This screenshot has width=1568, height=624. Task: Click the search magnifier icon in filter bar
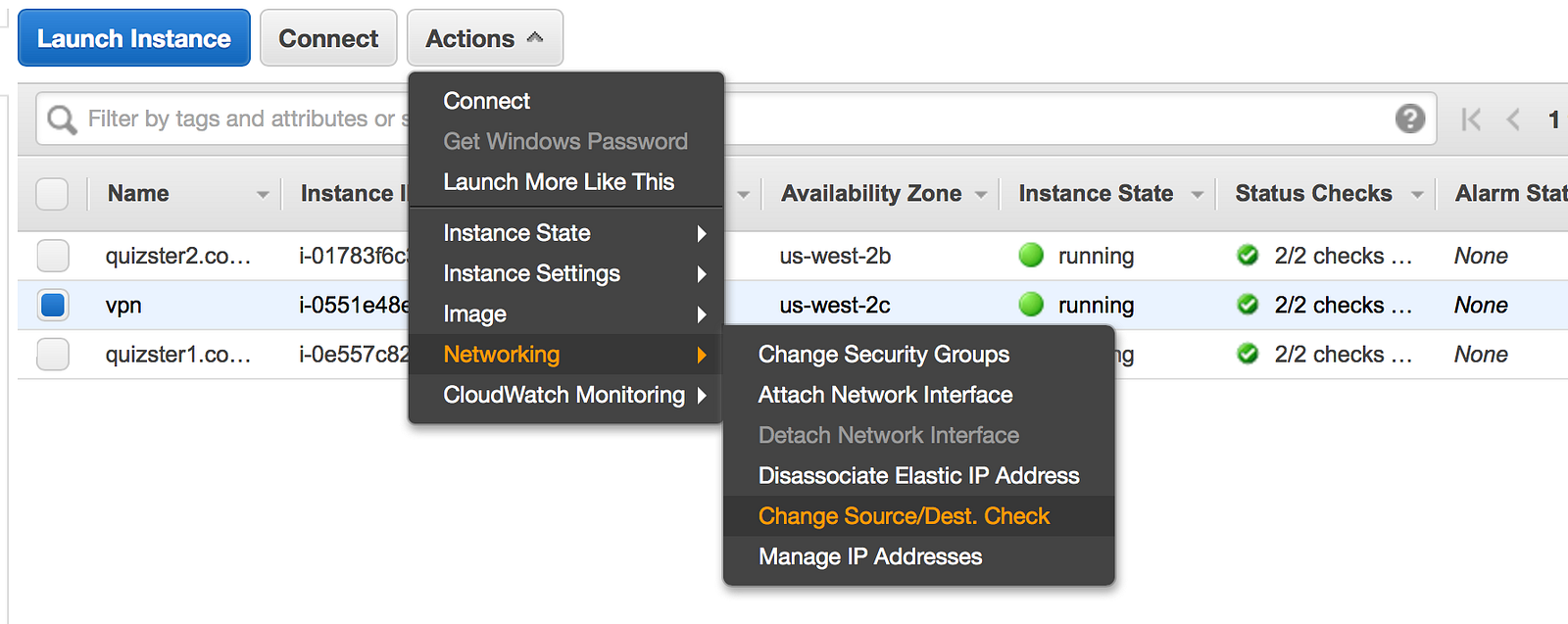62,120
